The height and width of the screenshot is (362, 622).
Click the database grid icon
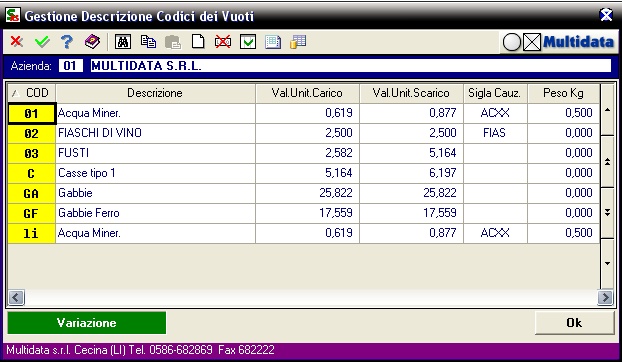pos(298,42)
